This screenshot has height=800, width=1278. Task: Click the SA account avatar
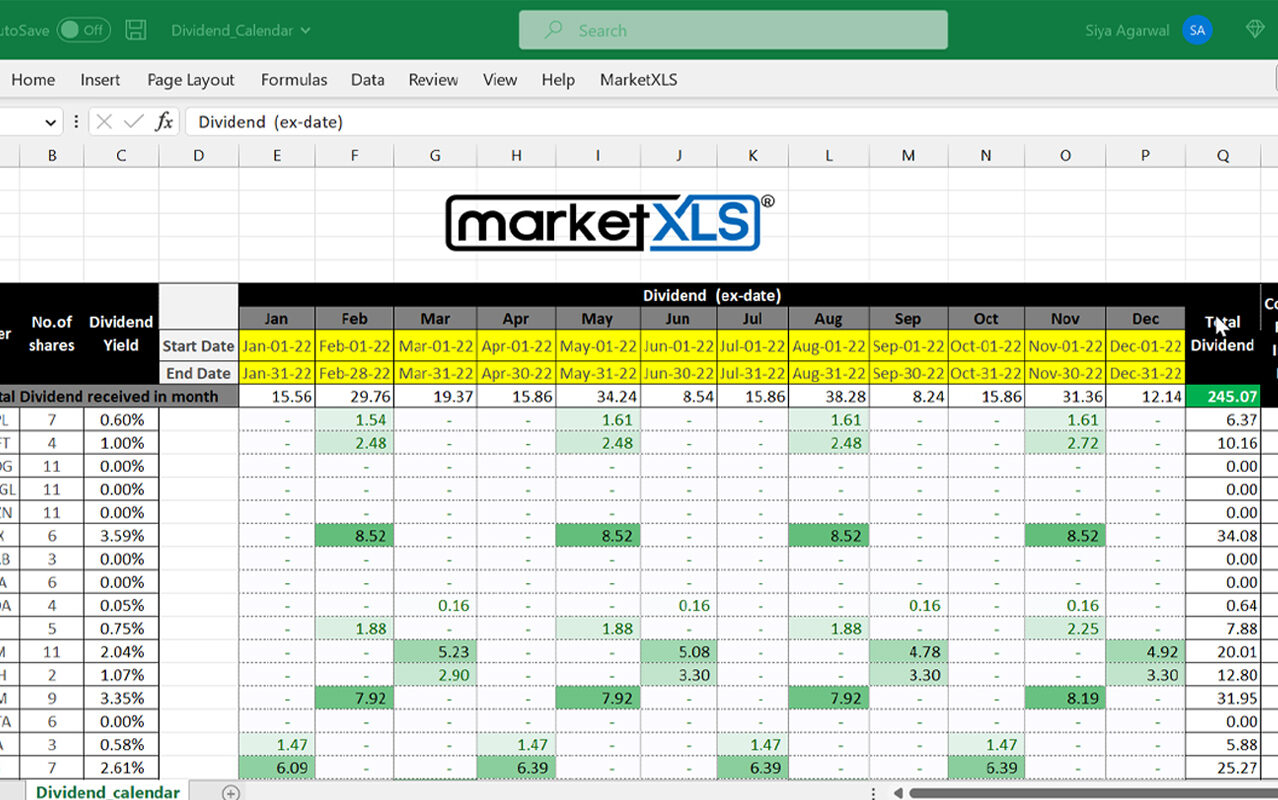[x=1196, y=30]
